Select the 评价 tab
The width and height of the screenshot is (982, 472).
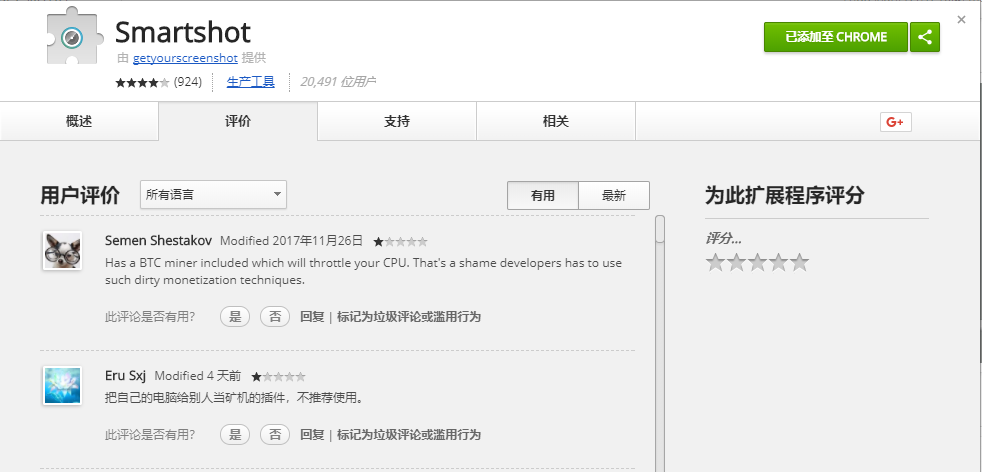(238, 121)
